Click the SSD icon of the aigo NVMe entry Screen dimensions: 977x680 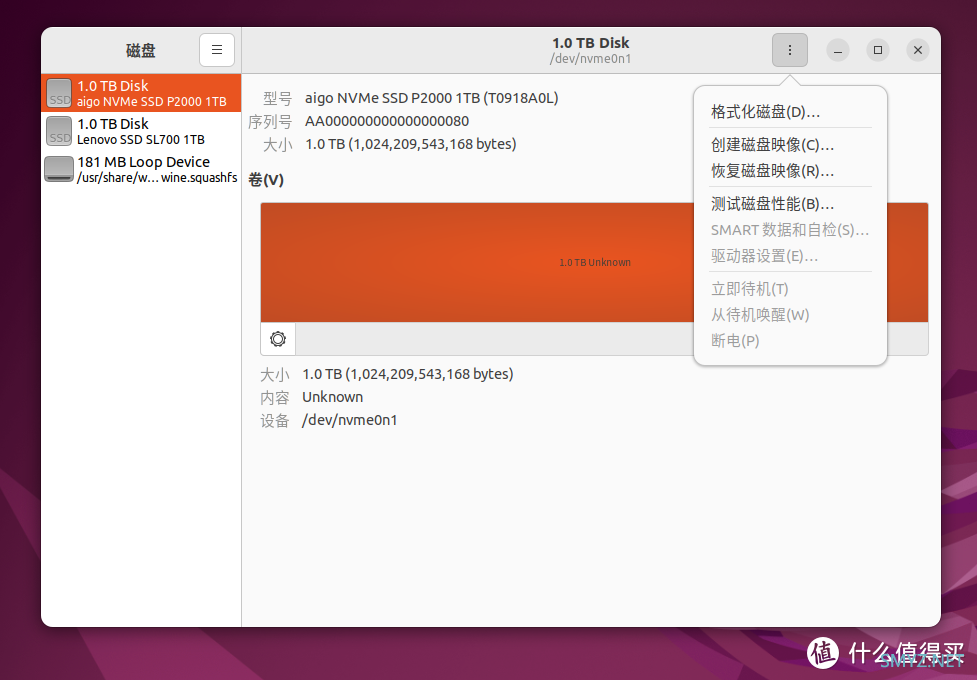coord(58,93)
